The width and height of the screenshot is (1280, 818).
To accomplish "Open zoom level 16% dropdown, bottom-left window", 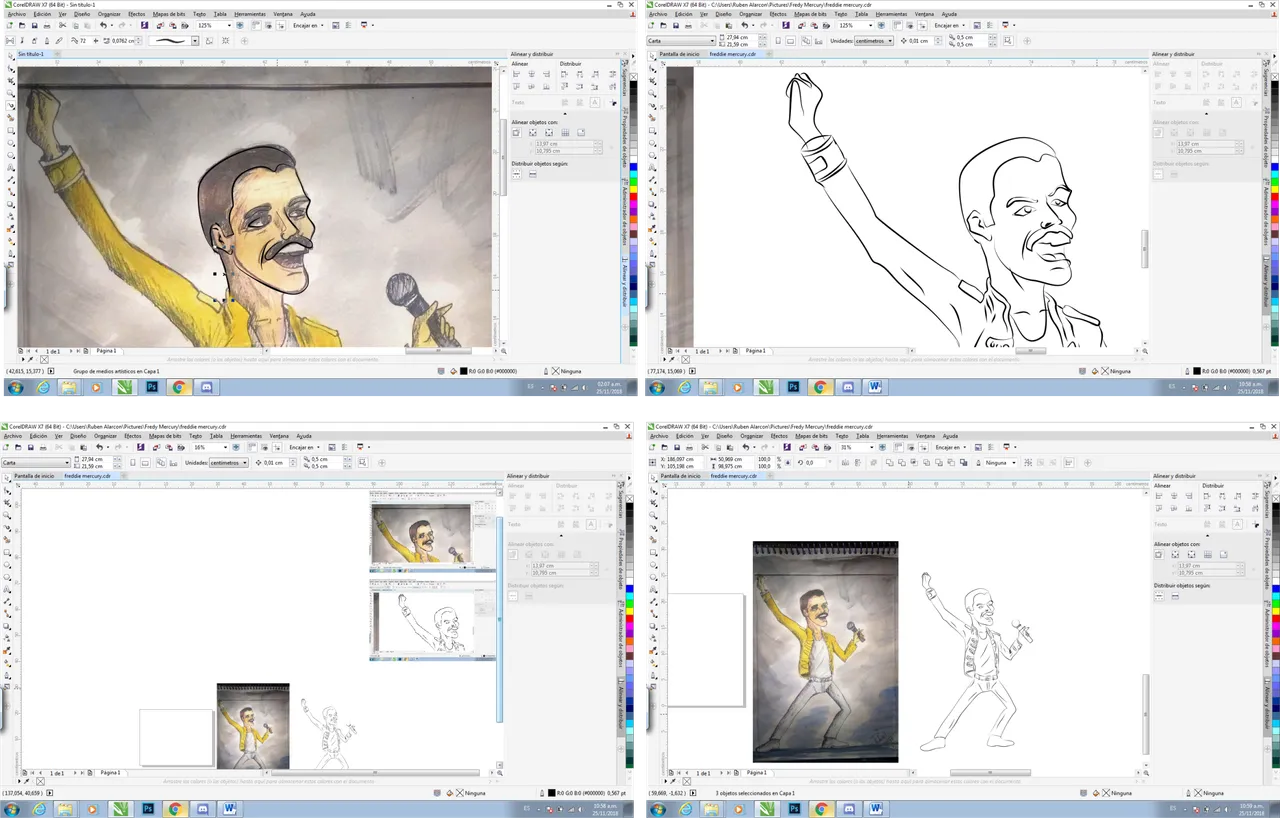I will [224, 447].
